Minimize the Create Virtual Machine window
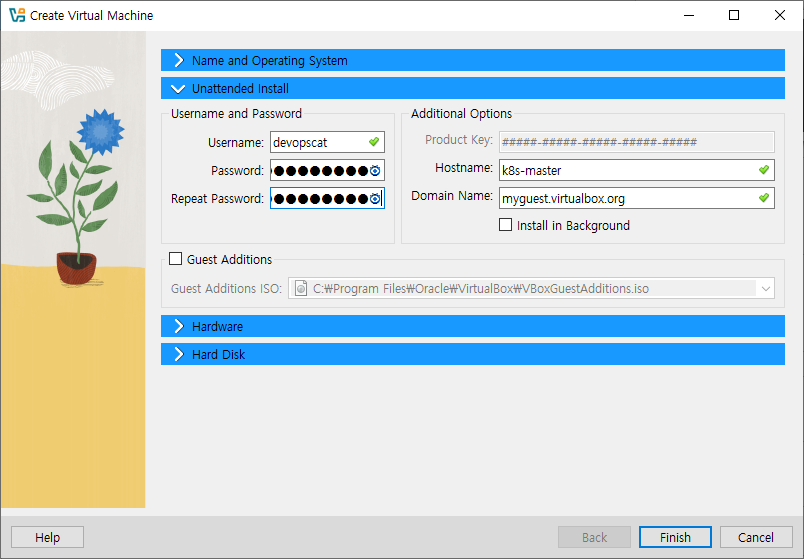804x559 pixels. pos(689,15)
